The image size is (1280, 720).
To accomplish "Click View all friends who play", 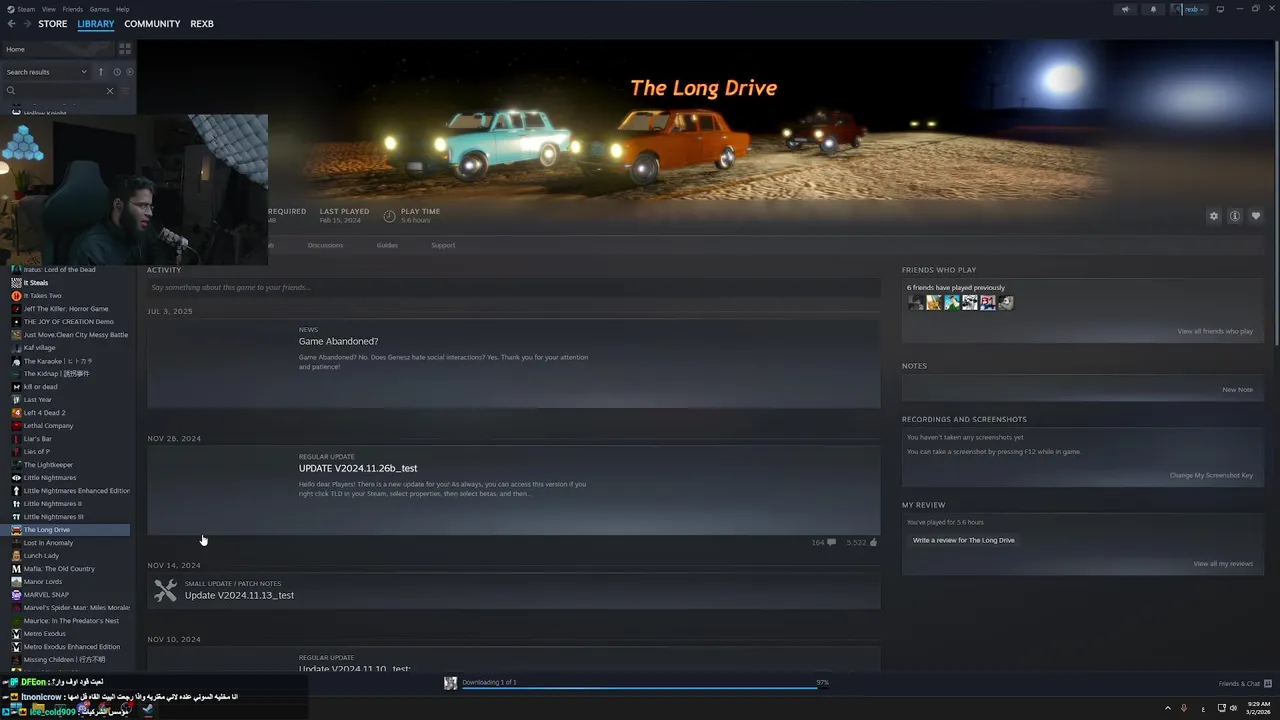I will pyautogui.click(x=1215, y=331).
